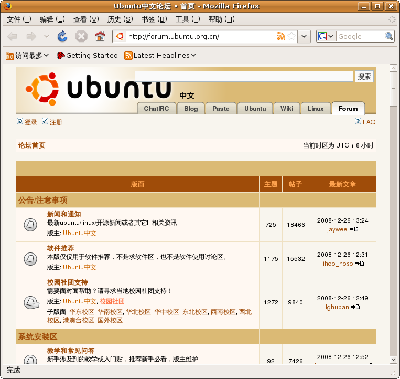Click the site favicon in the address bar
Viewport: 400px width, 379px height.
[119, 36]
